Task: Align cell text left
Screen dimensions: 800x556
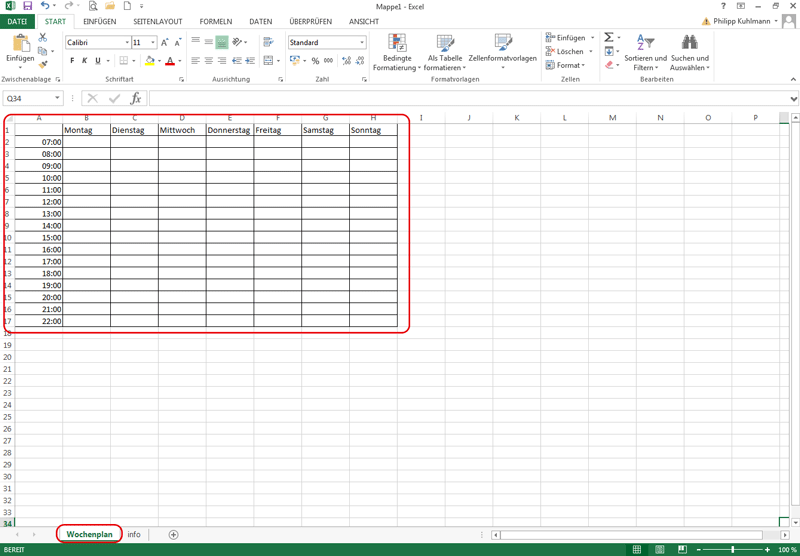Action: 195,61
